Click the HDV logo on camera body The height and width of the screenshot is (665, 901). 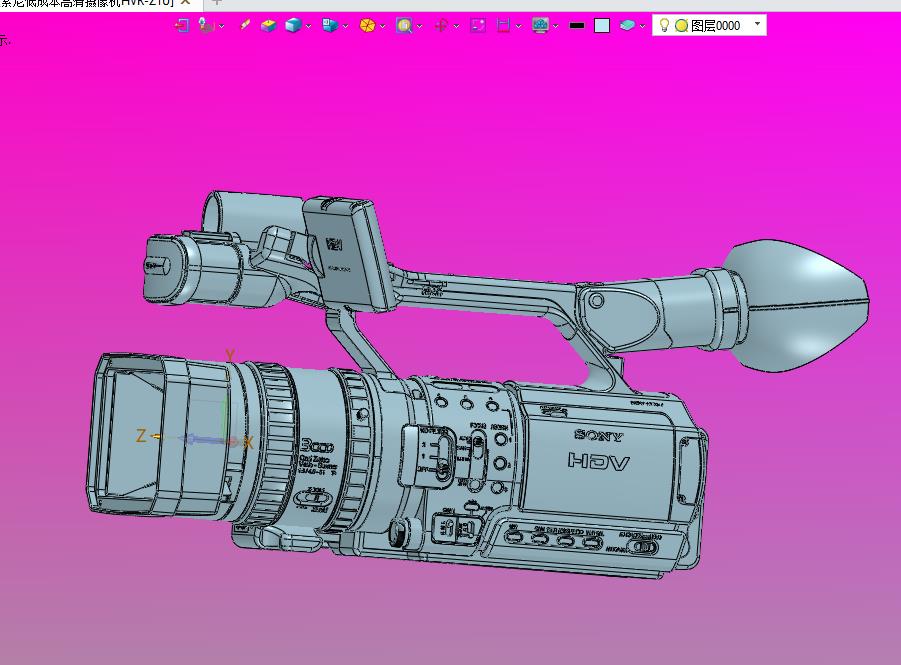(x=599, y=461)
